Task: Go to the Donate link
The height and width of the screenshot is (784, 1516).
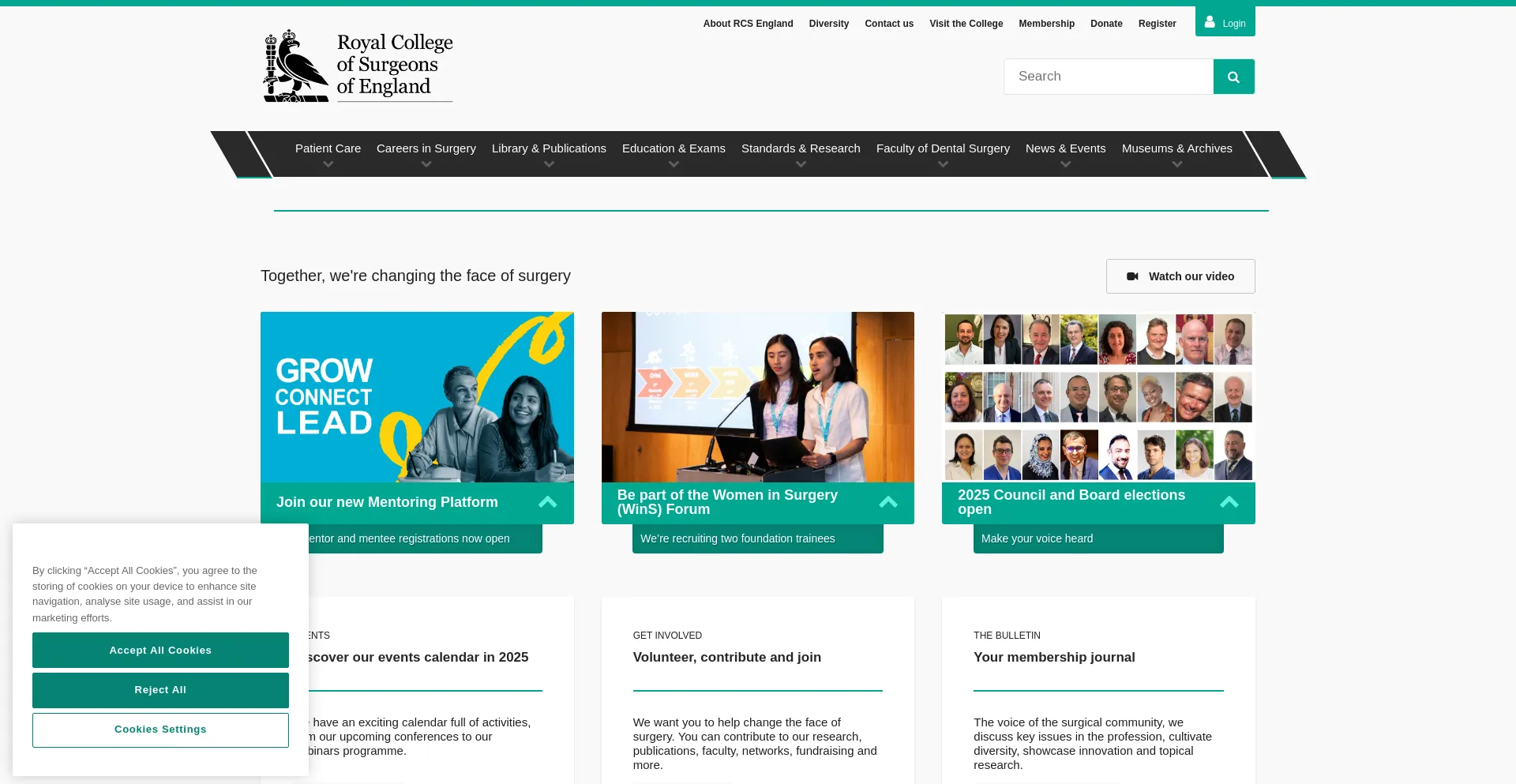Action: pos(1105,24)
